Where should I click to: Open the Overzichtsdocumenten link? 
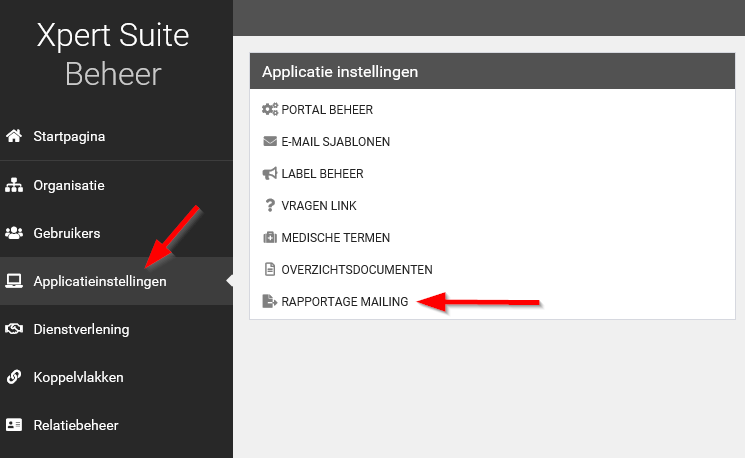point(357,270)
